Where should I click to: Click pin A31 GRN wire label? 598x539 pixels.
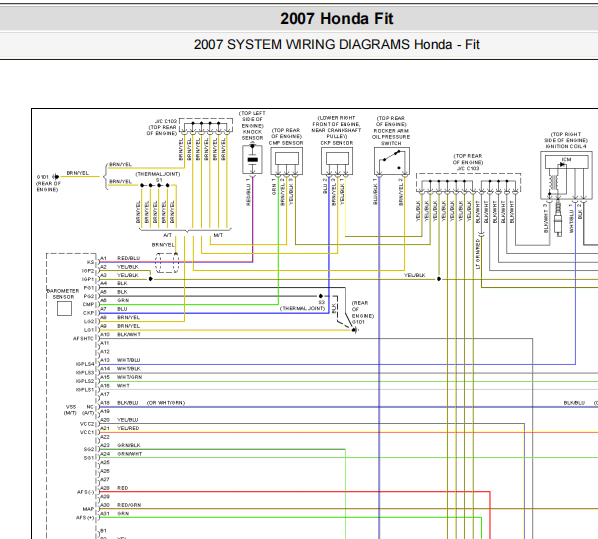tap(123, 513)
